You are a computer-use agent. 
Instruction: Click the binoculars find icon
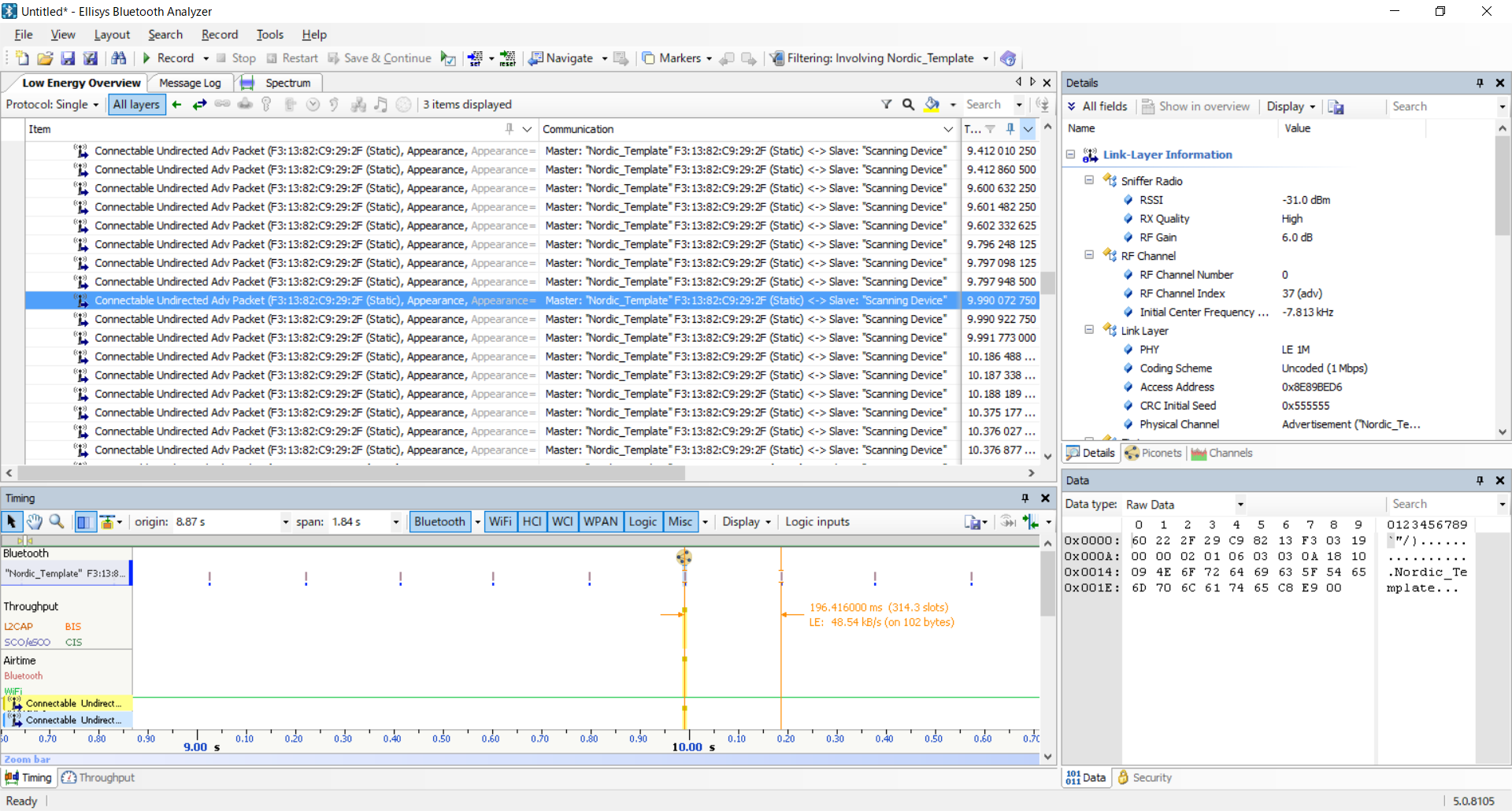(x=119, y=58)
